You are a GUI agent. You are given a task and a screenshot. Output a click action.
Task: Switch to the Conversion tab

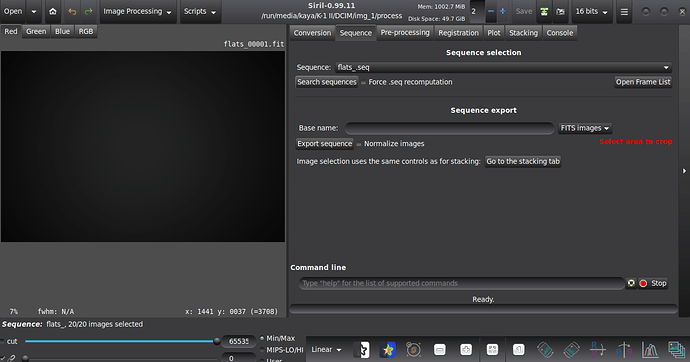pyautogui.click(x=312, y=33)
